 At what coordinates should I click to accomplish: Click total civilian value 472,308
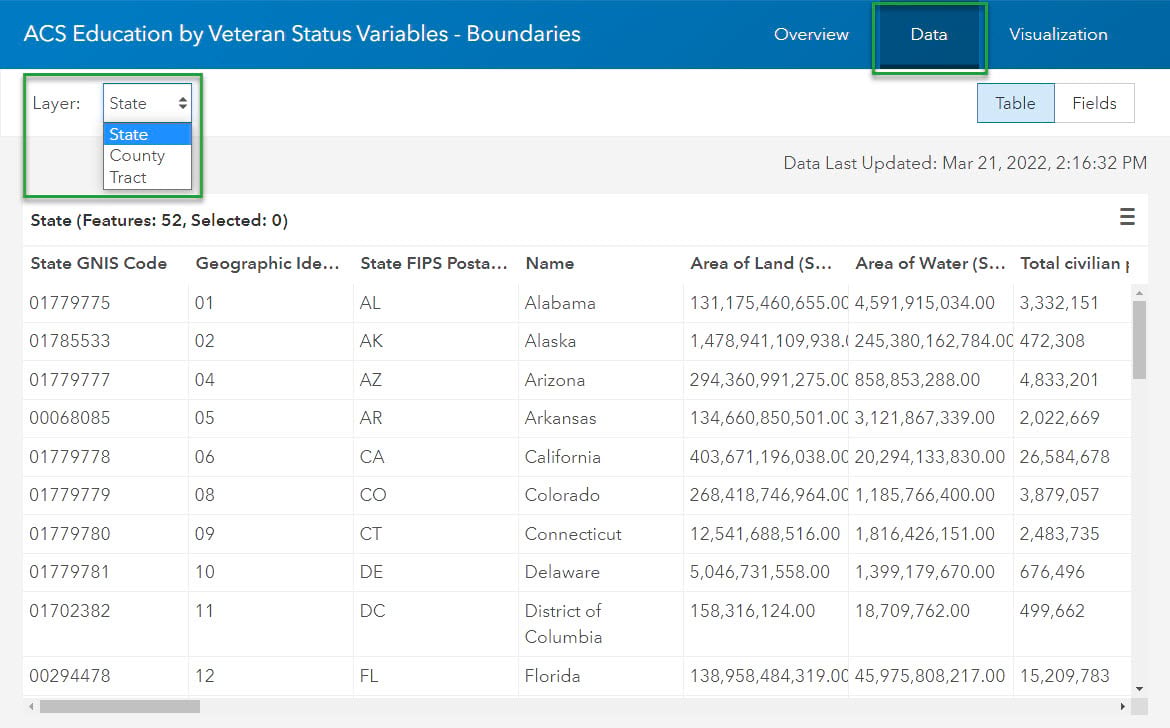tap(1052, 341)
